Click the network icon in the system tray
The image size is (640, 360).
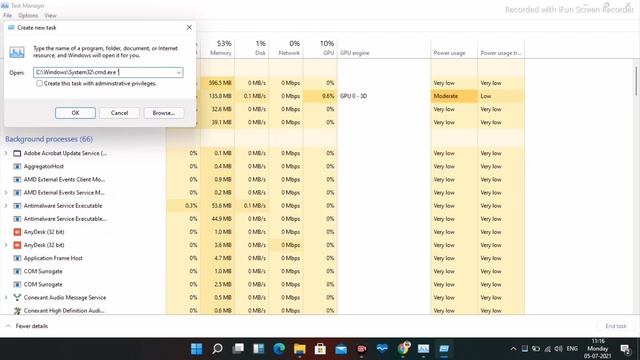point(547,349)
